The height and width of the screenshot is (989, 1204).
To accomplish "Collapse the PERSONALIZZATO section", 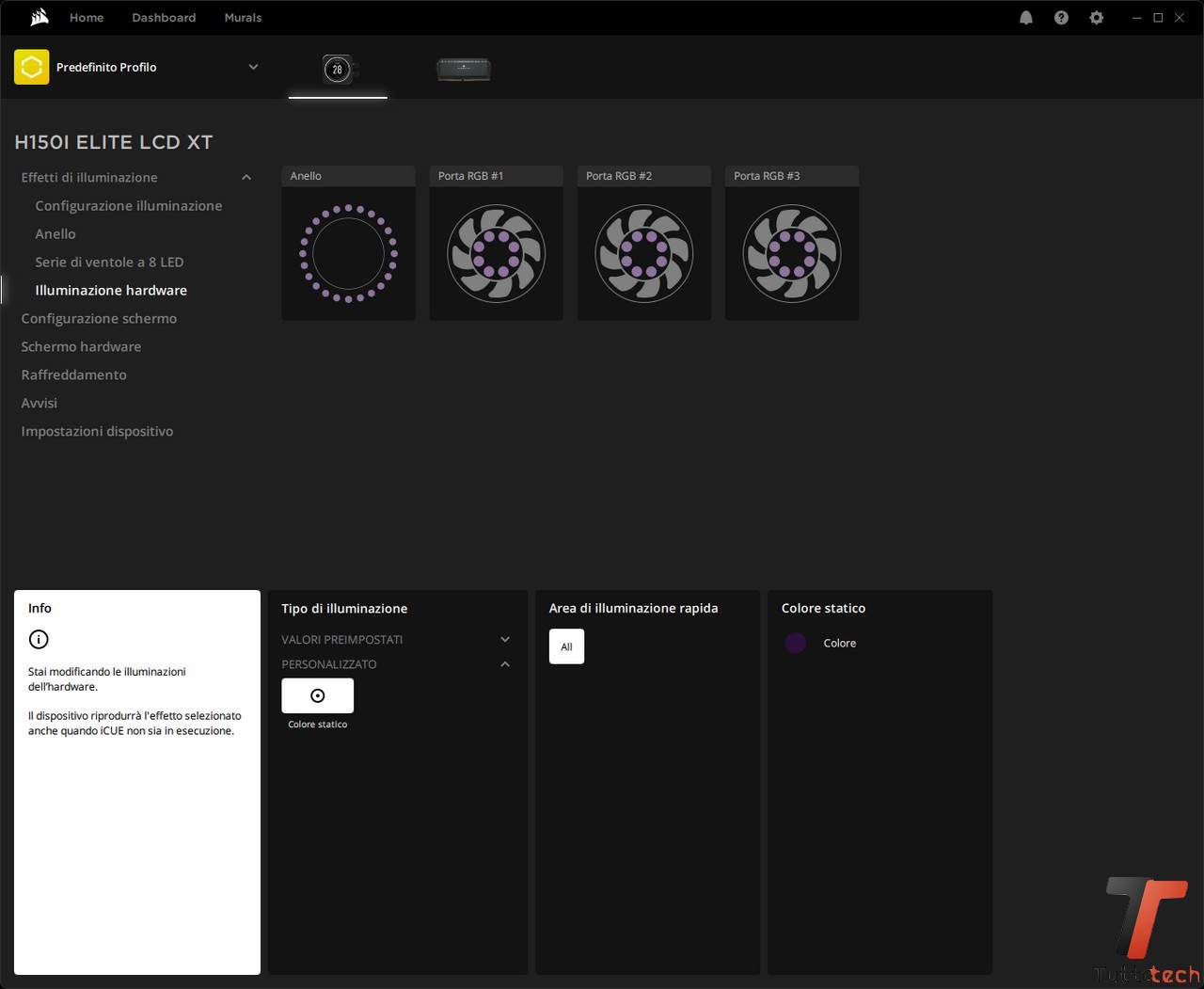I will coord(505,664).
